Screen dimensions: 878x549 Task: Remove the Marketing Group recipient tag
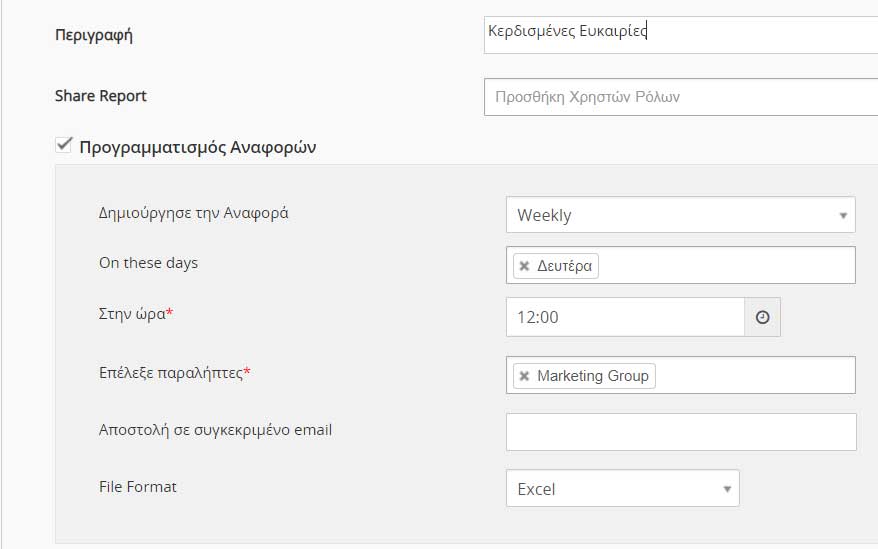coord(524,376)
